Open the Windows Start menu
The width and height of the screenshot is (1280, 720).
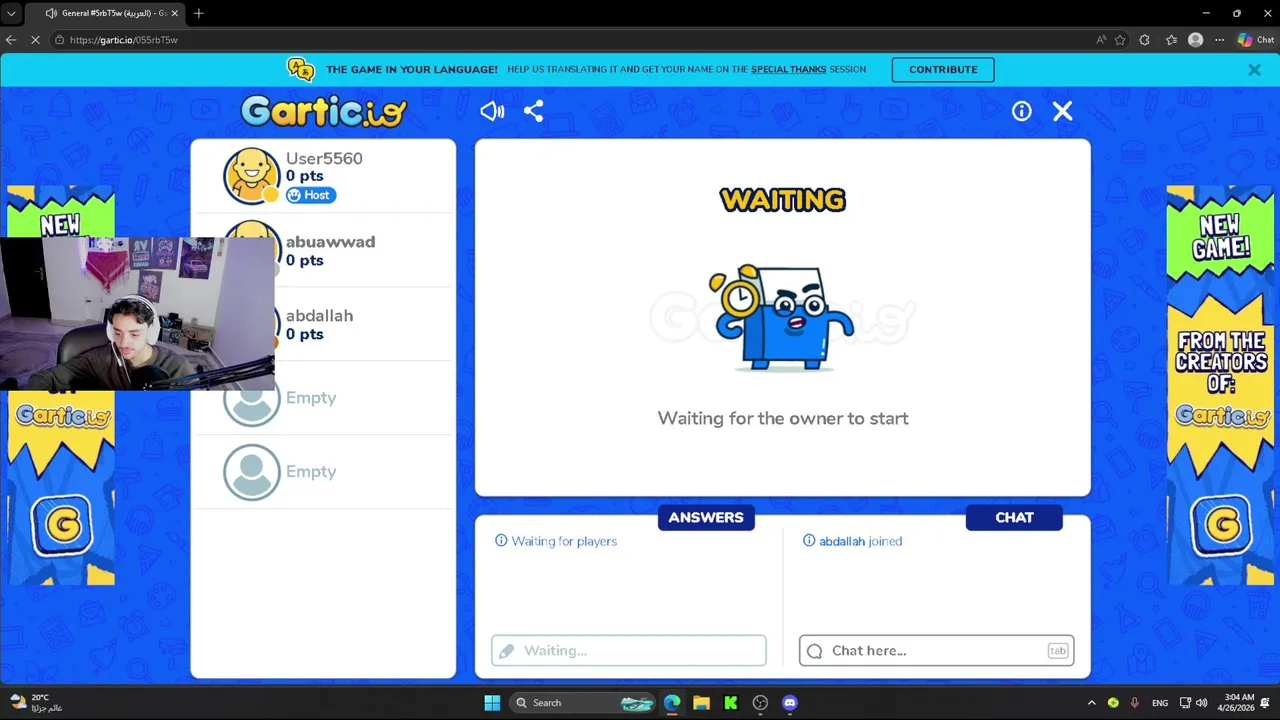[492, 703]
